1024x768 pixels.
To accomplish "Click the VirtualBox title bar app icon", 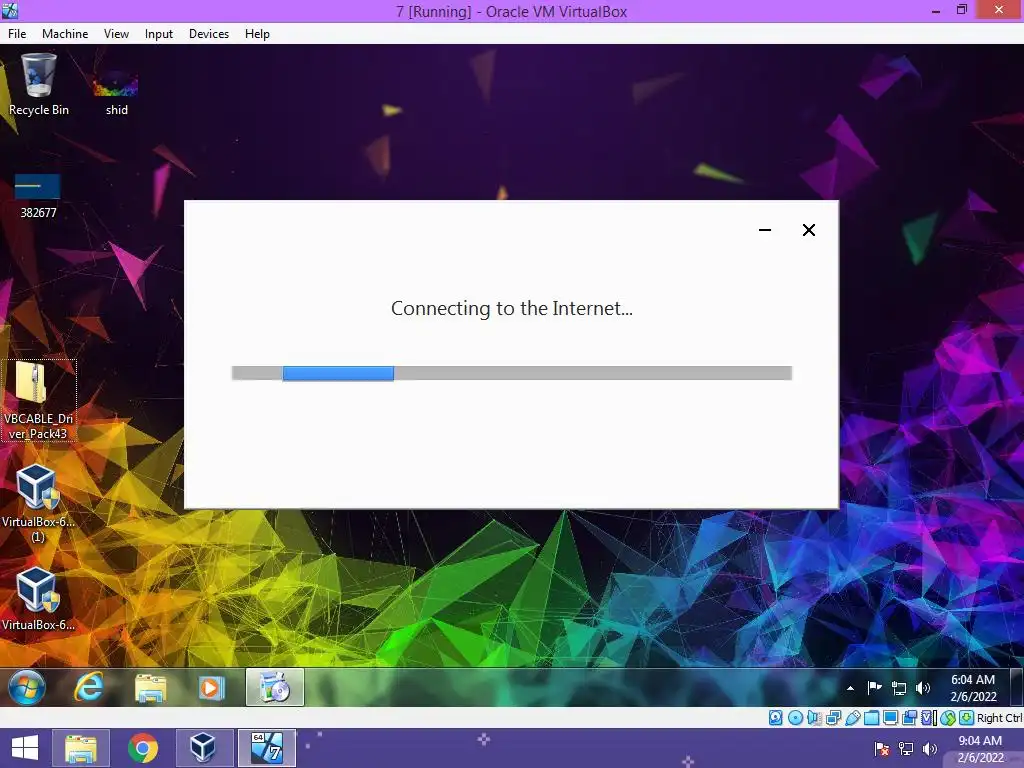I will coord(10,10).
